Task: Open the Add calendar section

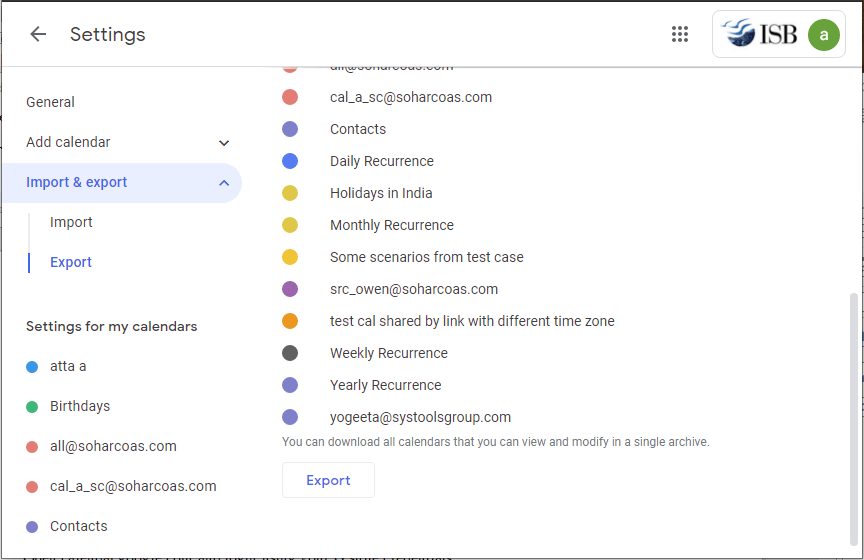Action: point(68,142)
